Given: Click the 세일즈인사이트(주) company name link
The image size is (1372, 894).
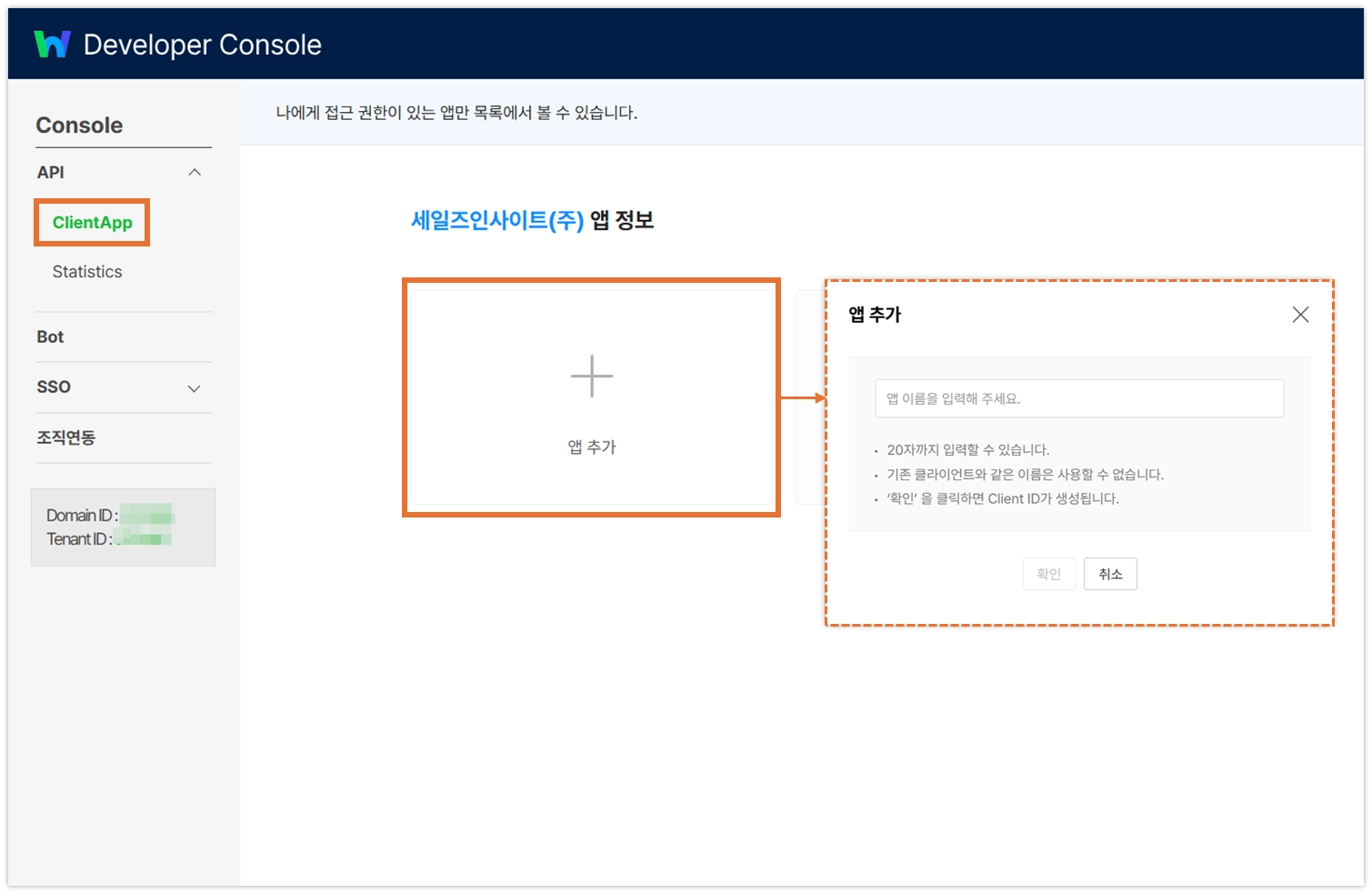Looking at the screenshot, I should pos(497,220).
